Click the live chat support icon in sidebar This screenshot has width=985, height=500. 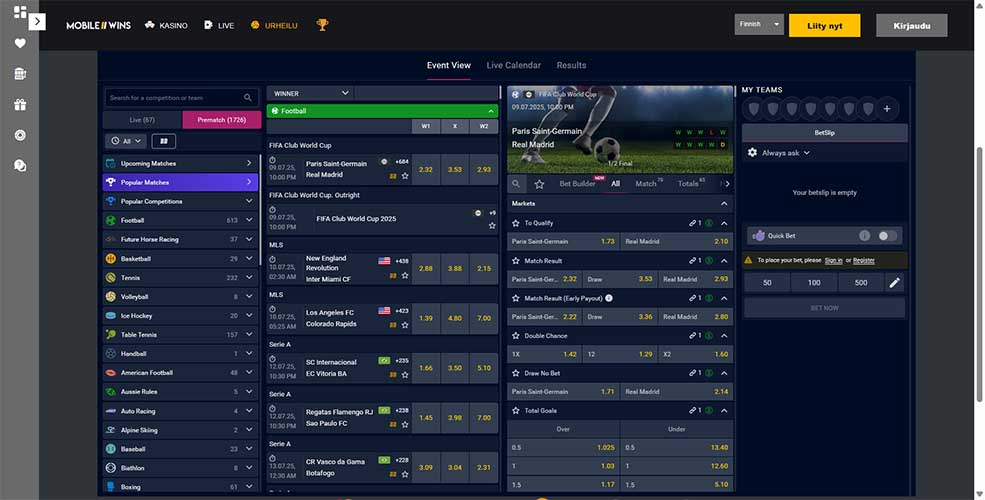pos(20,166)
